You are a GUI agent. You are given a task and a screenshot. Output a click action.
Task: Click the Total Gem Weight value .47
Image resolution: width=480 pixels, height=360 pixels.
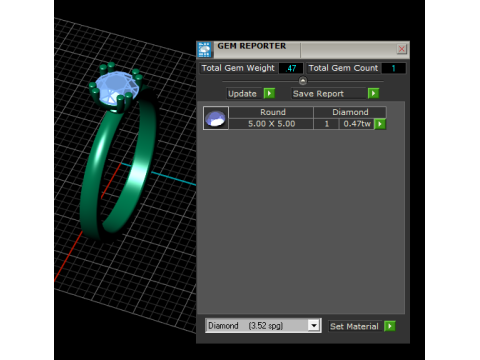291,68
